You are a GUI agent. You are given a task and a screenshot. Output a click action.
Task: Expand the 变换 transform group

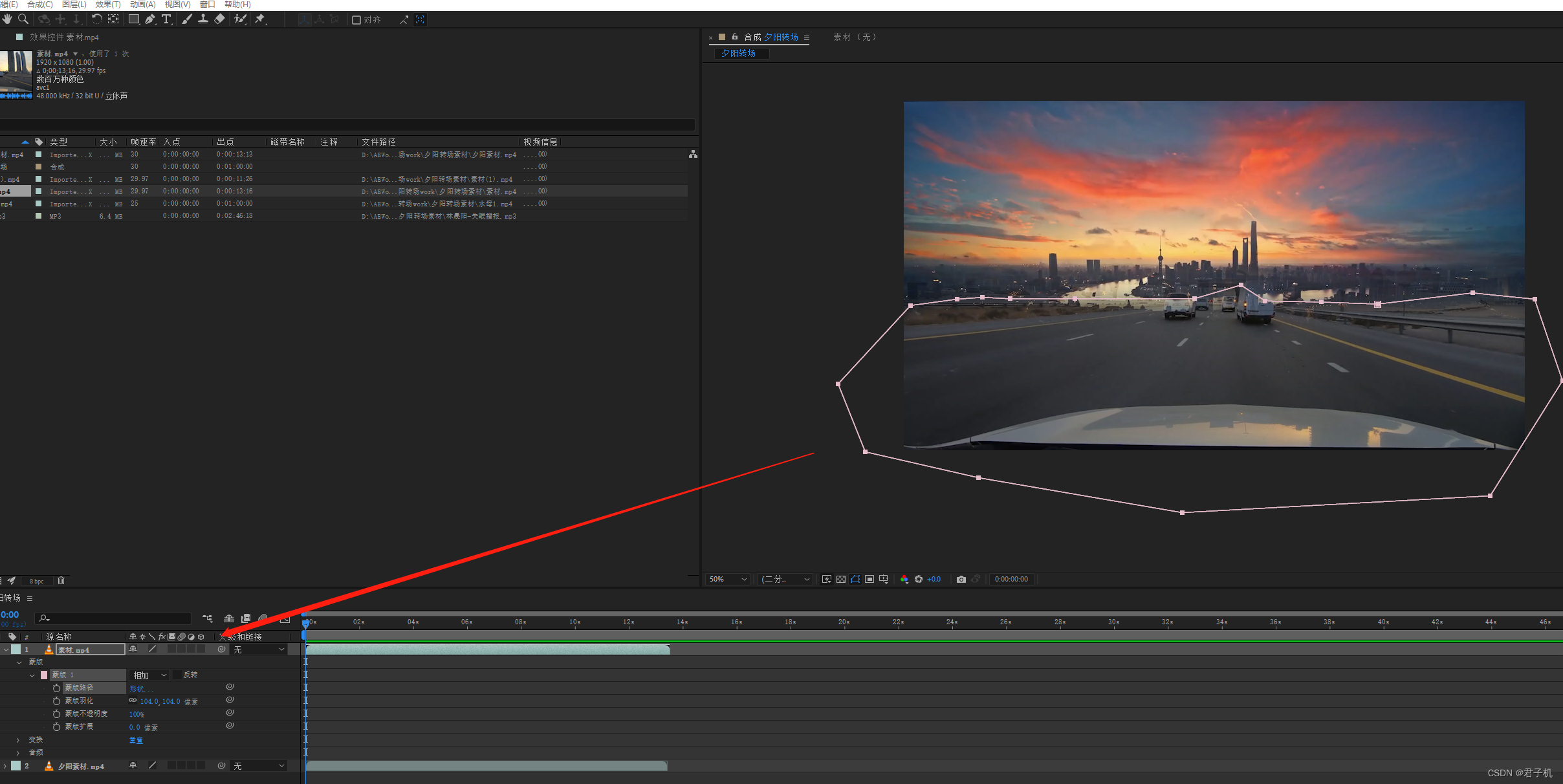point(17,739)
